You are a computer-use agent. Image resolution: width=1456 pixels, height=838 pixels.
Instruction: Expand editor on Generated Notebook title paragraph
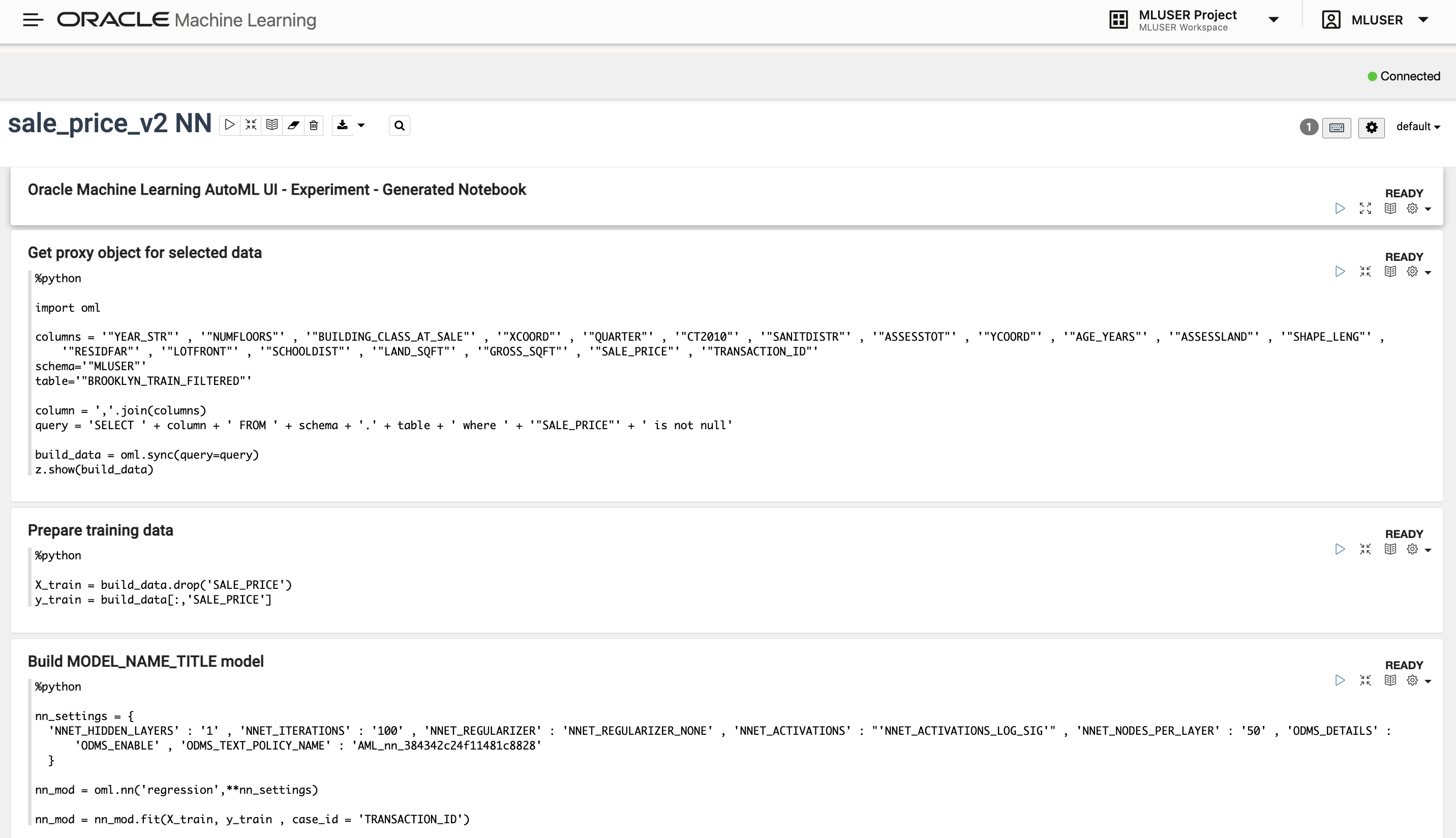tap(1365, 208)
